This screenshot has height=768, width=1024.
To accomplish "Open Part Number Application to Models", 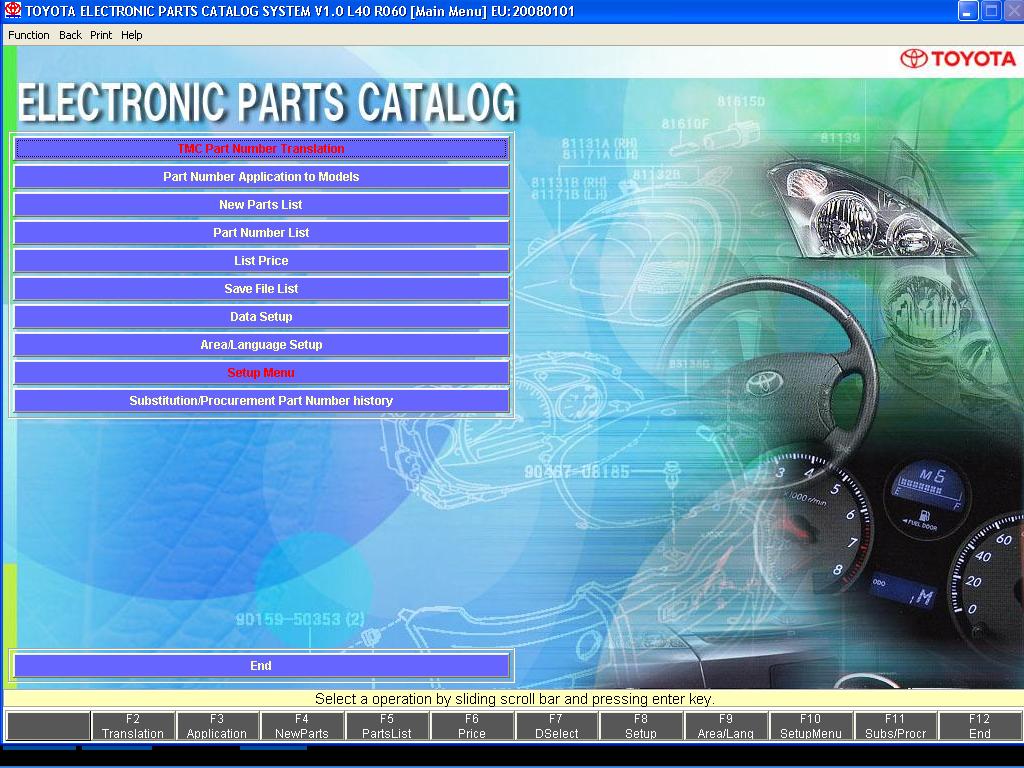I will coord(261,177).
